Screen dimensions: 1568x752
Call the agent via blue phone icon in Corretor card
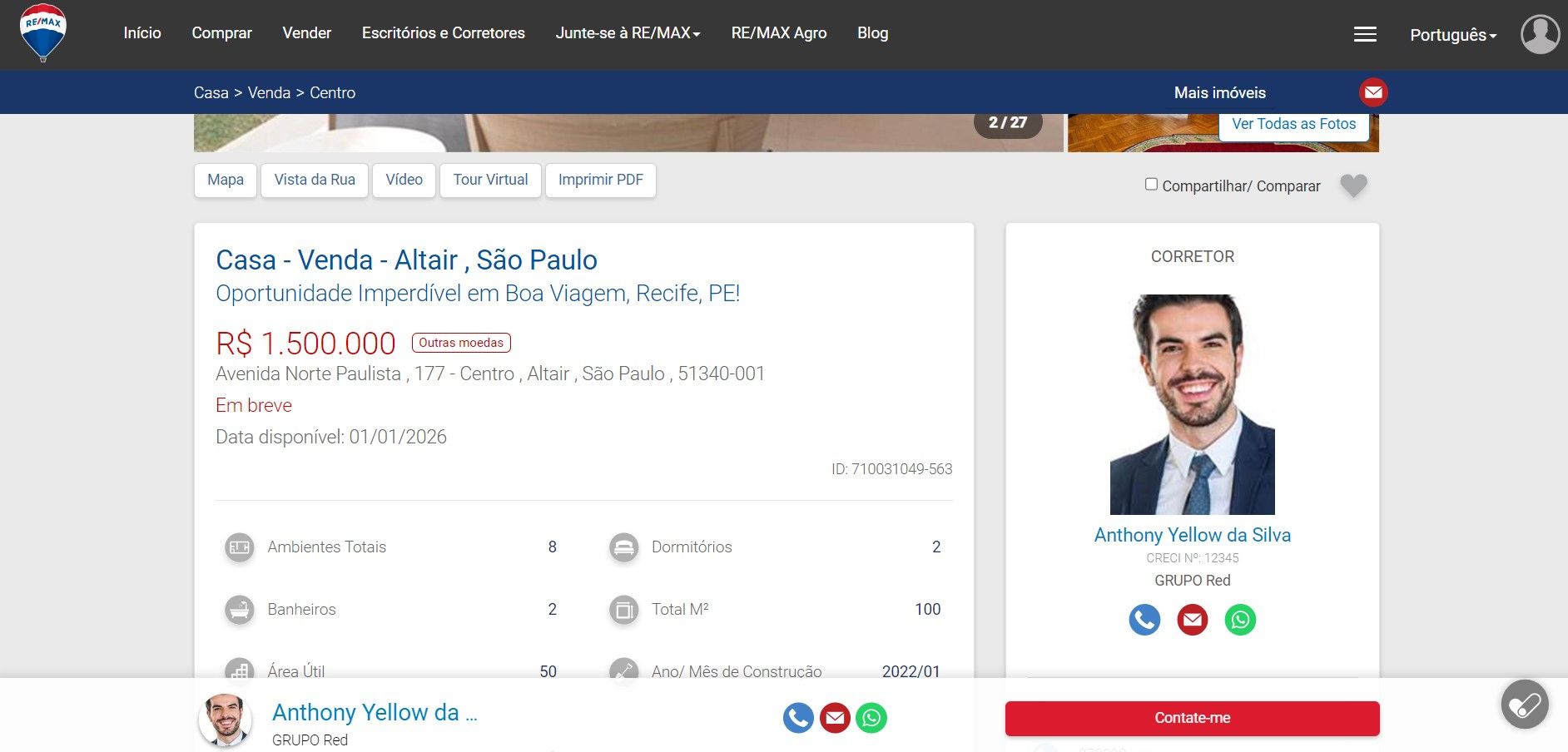coord(1144,620)
